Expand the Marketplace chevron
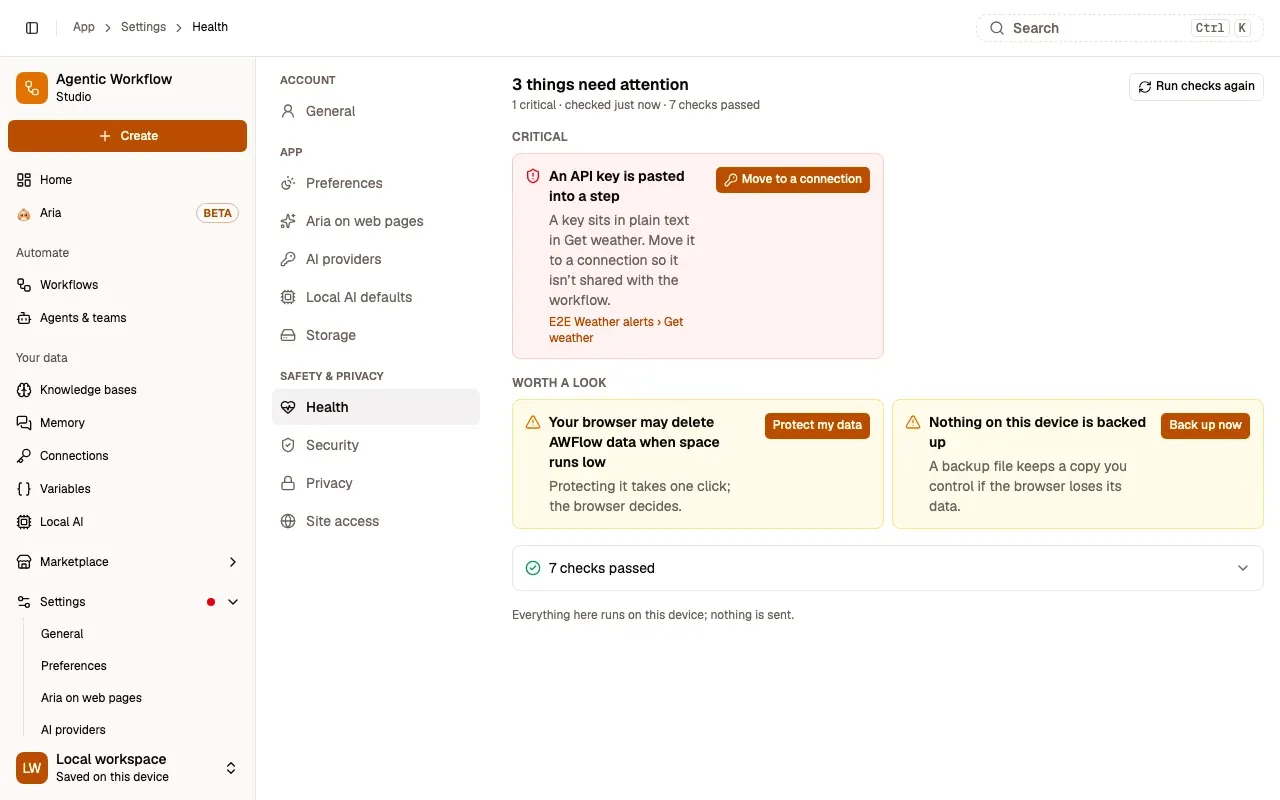This screenshot has height=800, width=1280. [x=233, y=562]
